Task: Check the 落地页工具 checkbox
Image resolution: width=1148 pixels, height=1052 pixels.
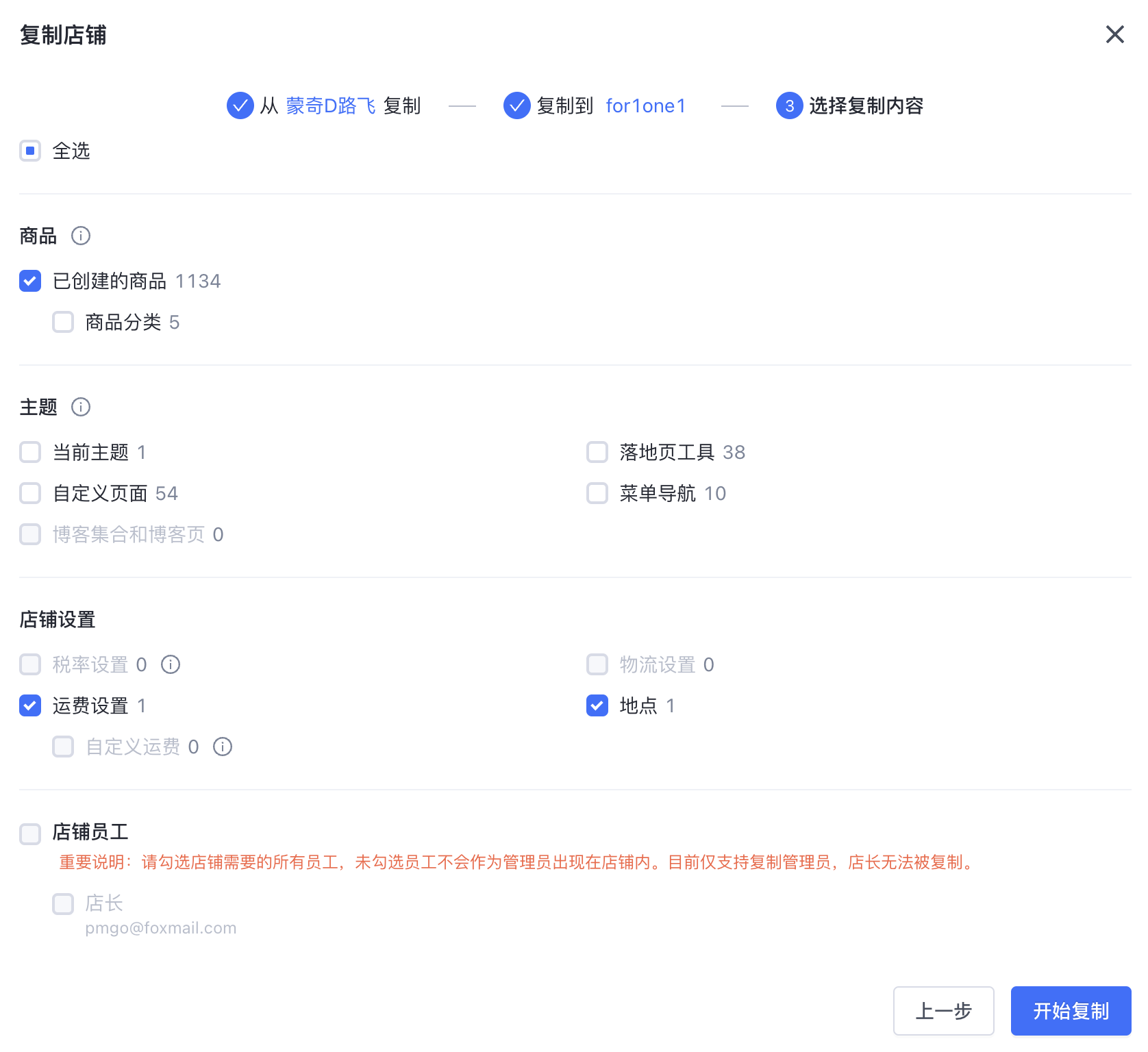Action: [x=597, y=452]
